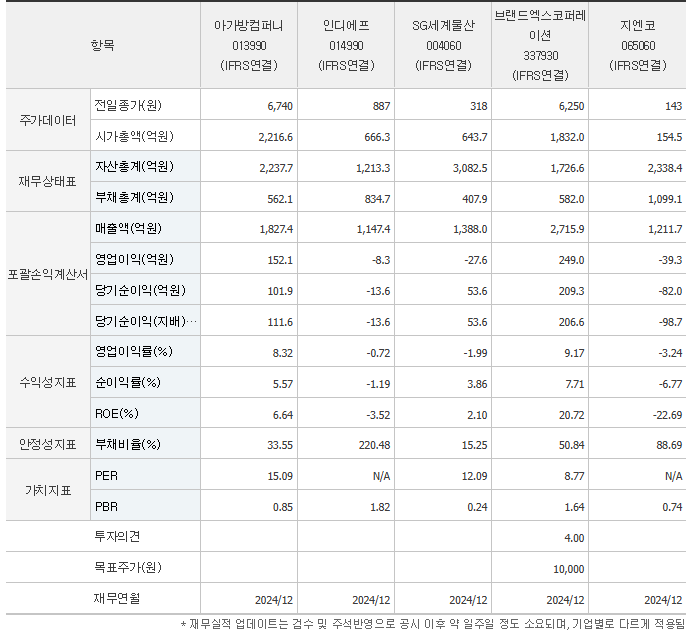Click the 매출액(억원) row label
695x632 pixels.
click(128, 228)
